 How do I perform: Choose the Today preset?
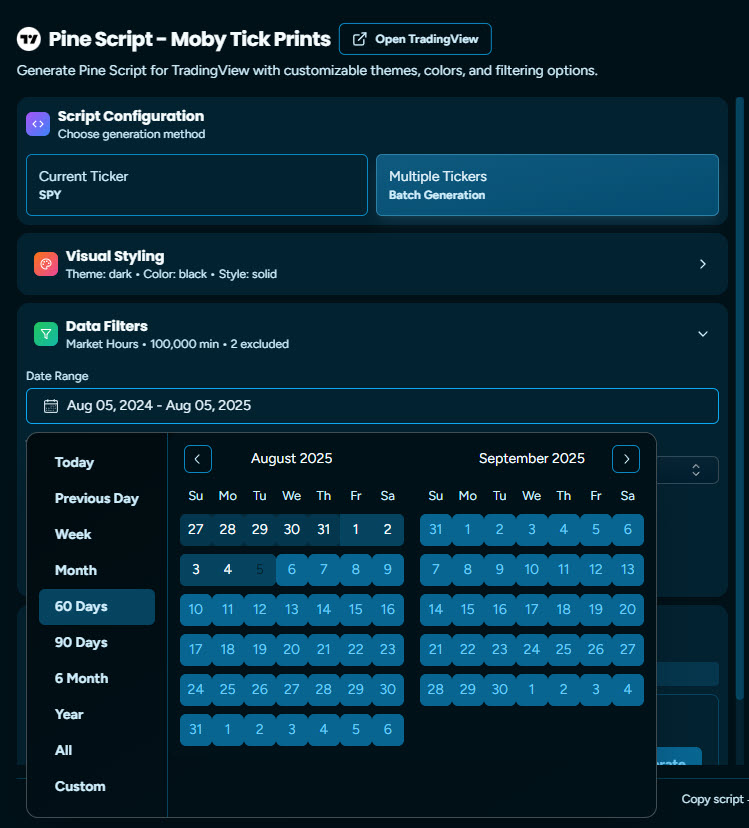pyautogui.click(x=97, y=463)
